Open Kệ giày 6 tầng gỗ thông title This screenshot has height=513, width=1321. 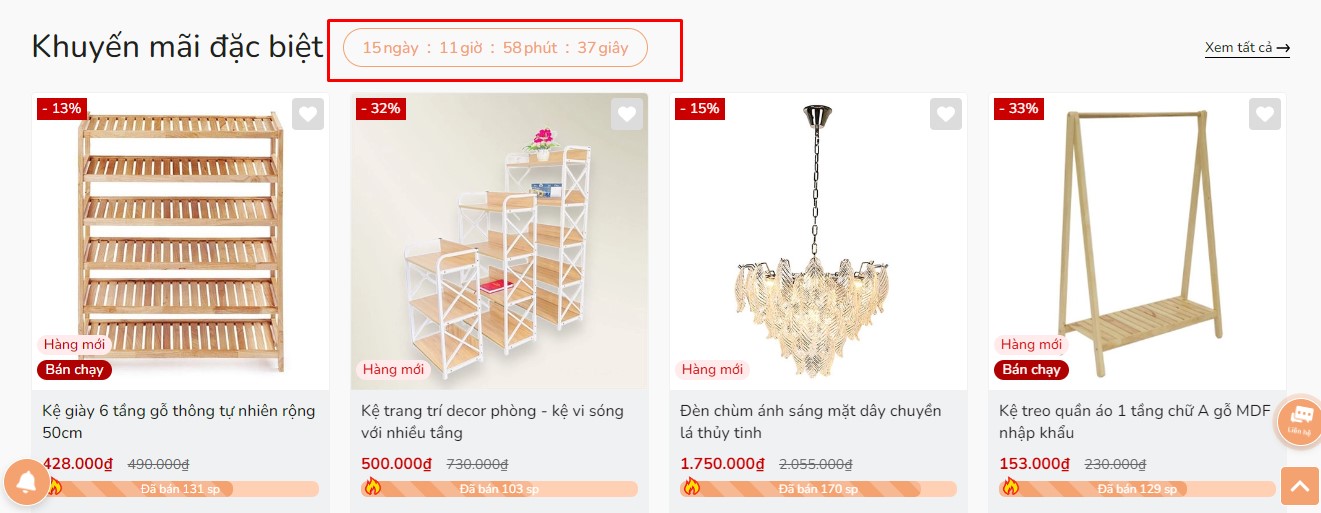(x=179, y=421)
